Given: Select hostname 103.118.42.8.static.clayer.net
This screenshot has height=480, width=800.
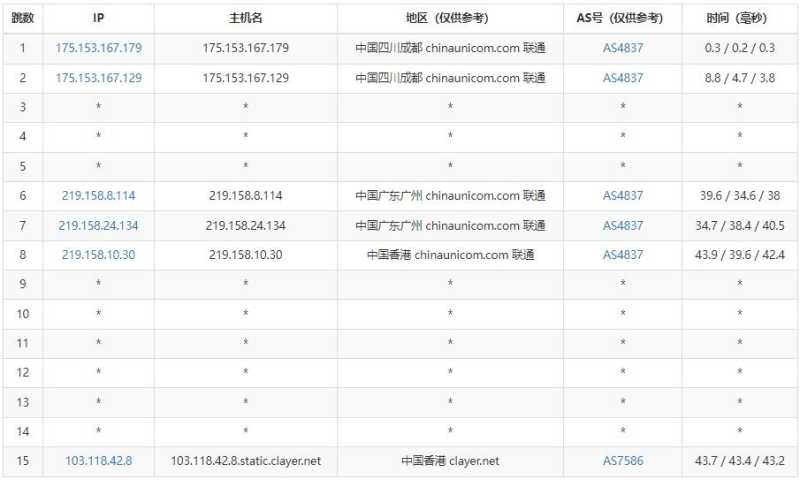Looking at the screenshot, I should click(x=245, y=461).
